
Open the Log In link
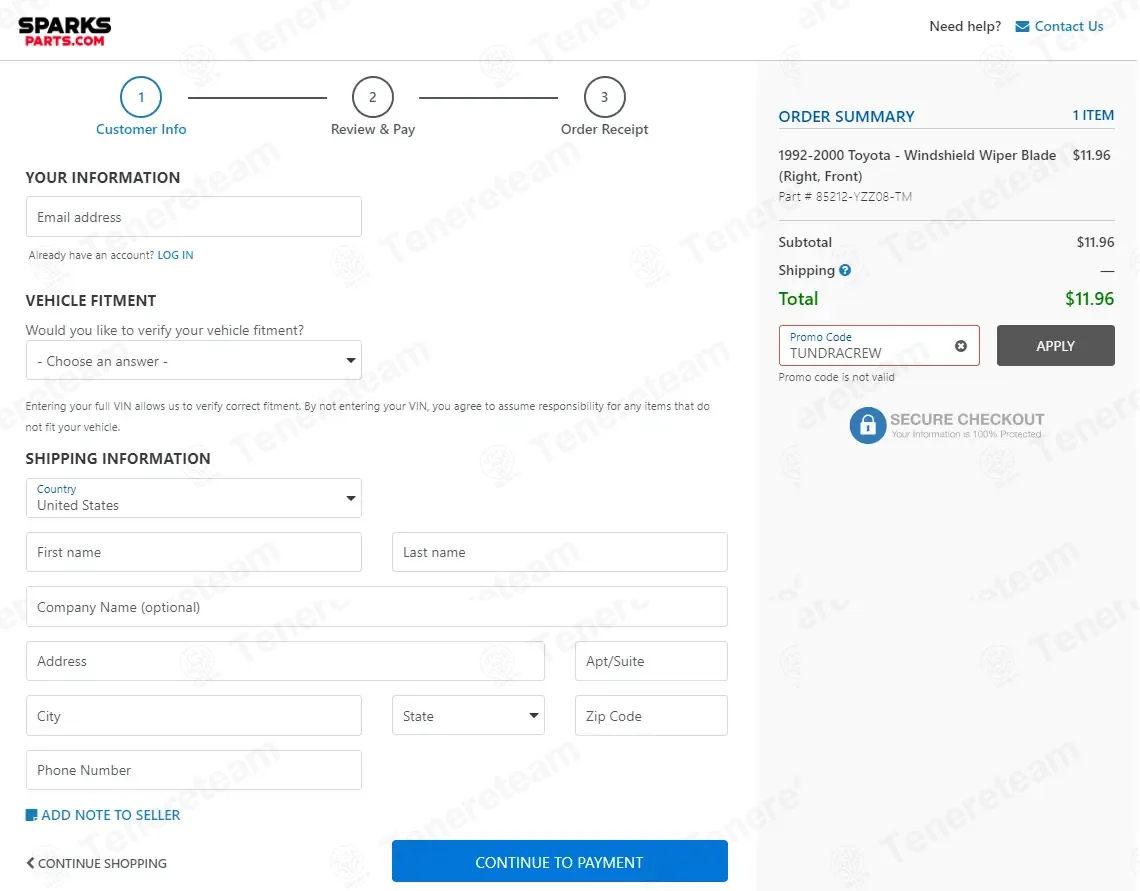tap(175, 255)
